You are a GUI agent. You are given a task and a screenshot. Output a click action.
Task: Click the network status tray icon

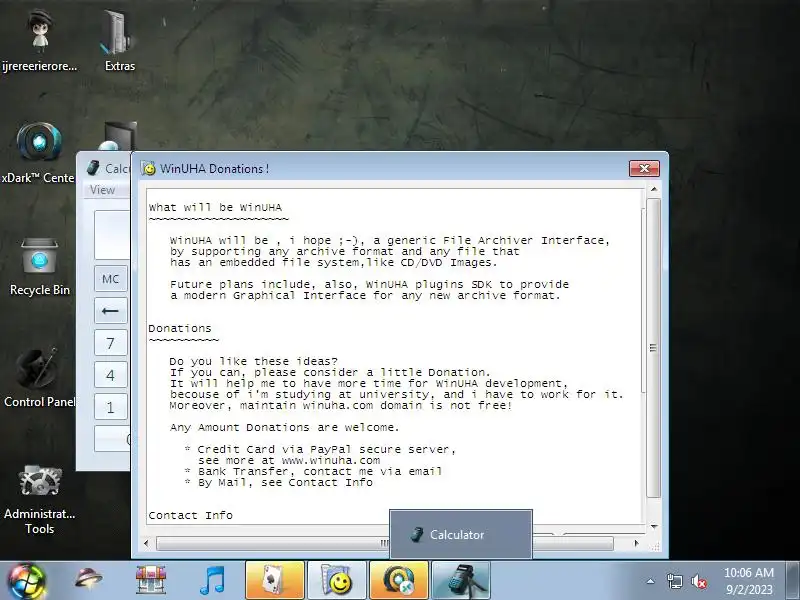[674, 581]
